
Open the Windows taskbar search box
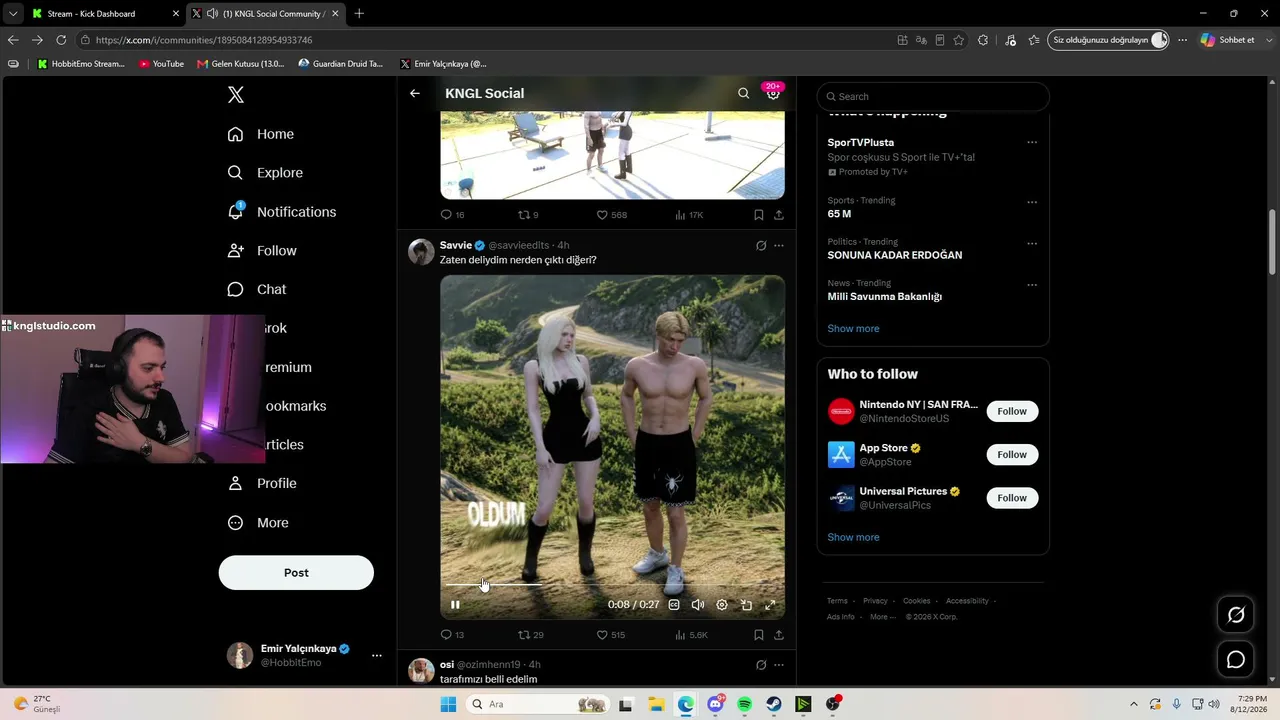tap(537, 704)
